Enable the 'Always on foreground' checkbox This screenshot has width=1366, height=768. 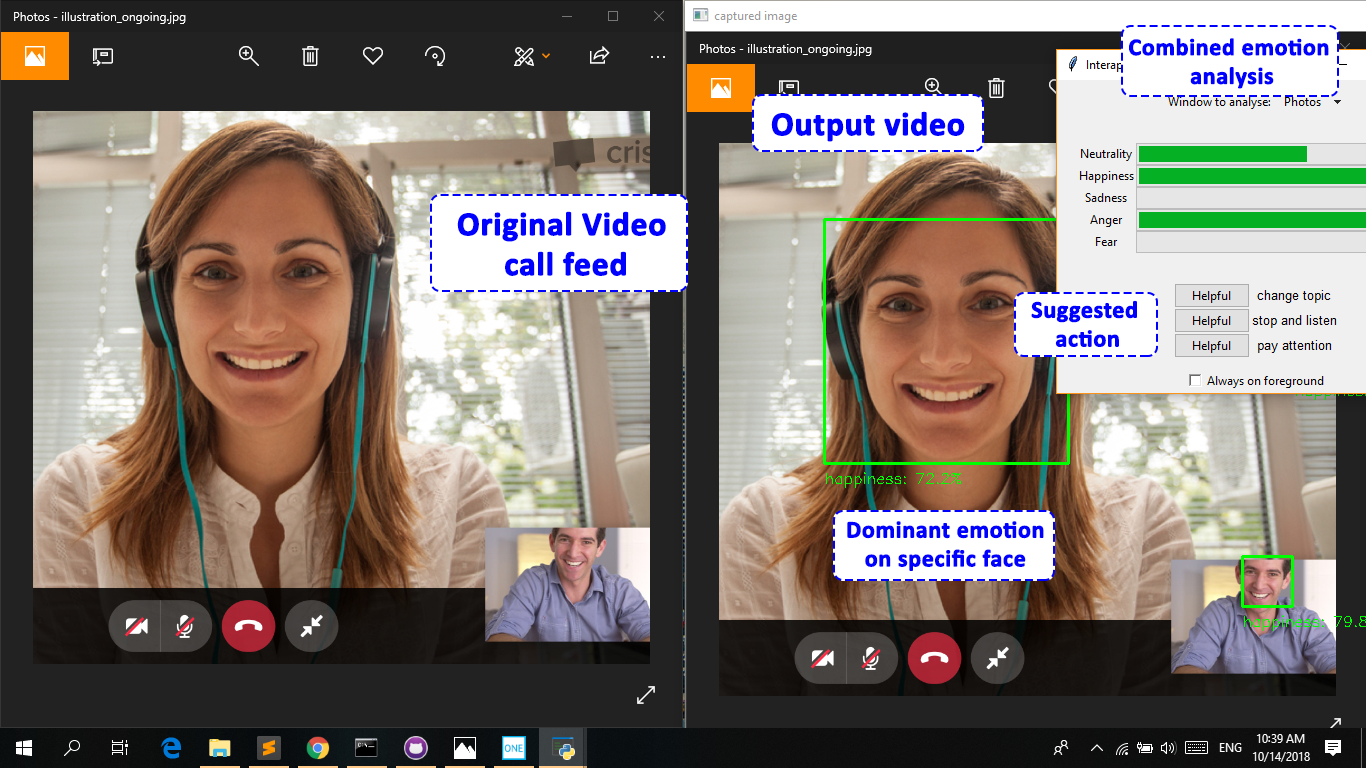pyautogui.click(x=1195, y=380)
